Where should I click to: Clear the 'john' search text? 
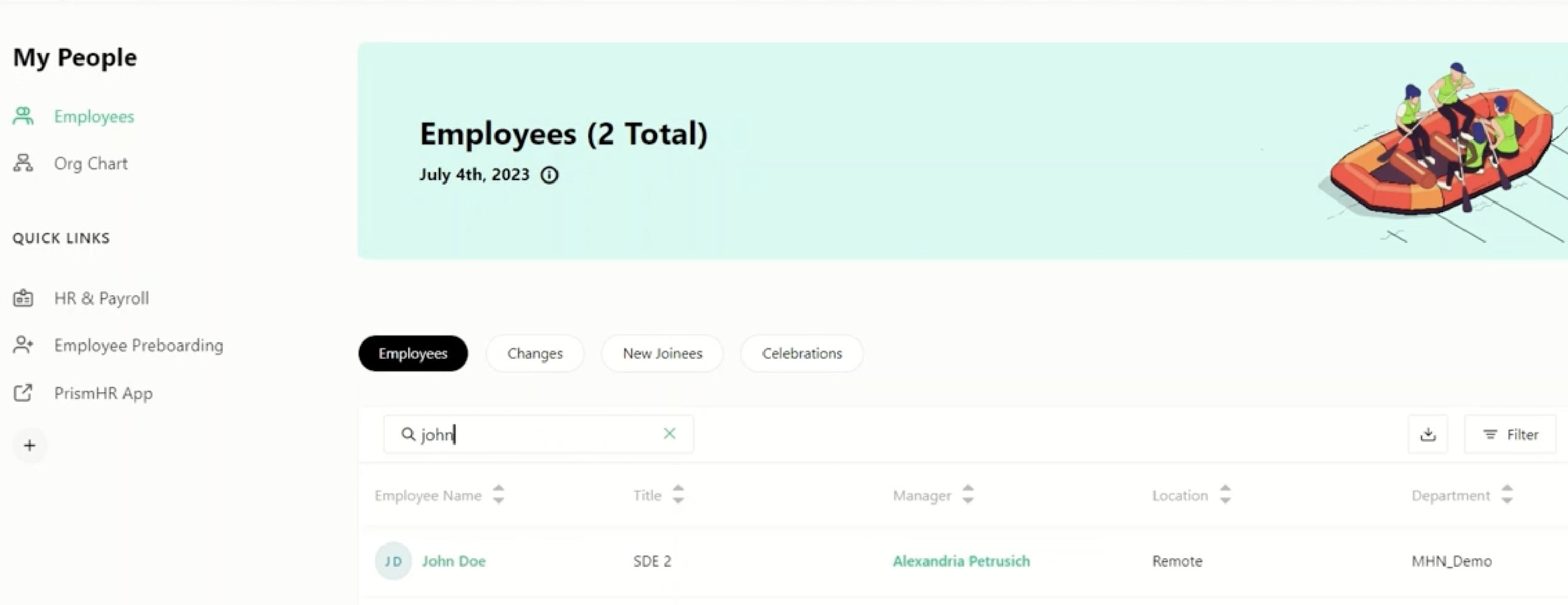tap(669, 433)
